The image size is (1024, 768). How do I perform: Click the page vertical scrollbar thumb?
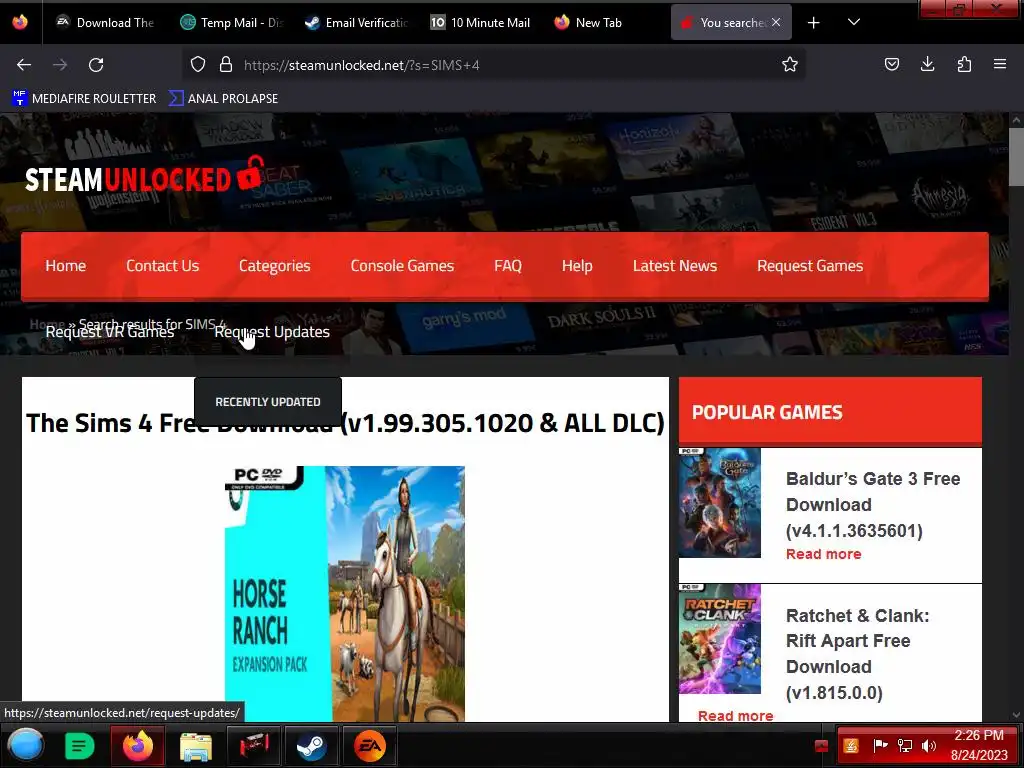pyautogui.click(x=1016, y=157)
